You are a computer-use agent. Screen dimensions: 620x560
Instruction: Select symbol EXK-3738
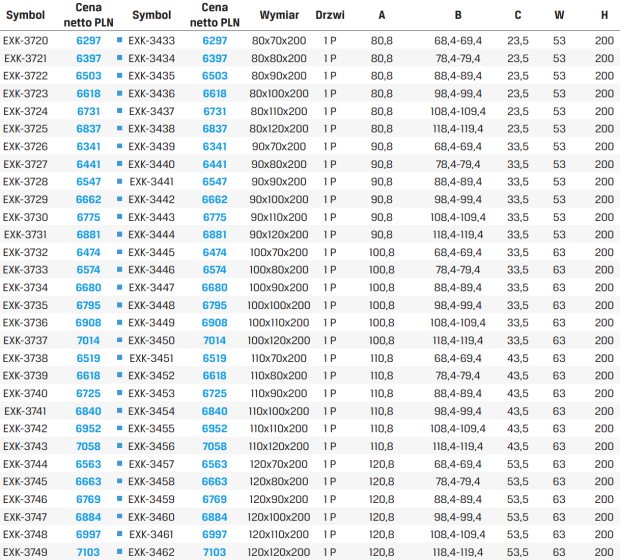[x=25, y=359]
